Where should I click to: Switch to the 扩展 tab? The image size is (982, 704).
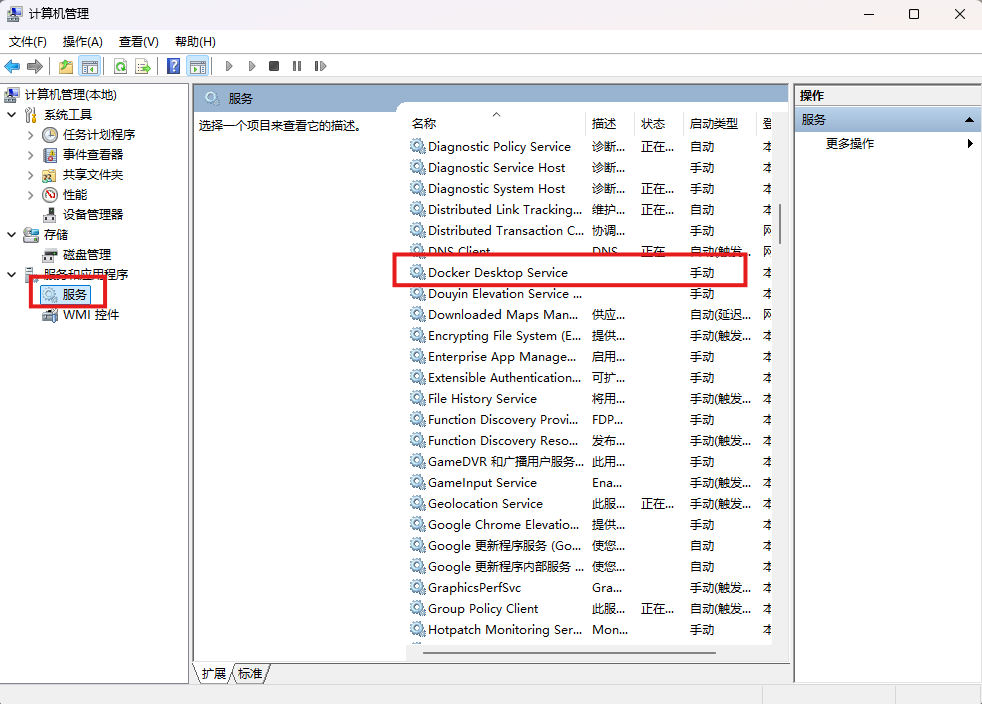click(214, 673)
